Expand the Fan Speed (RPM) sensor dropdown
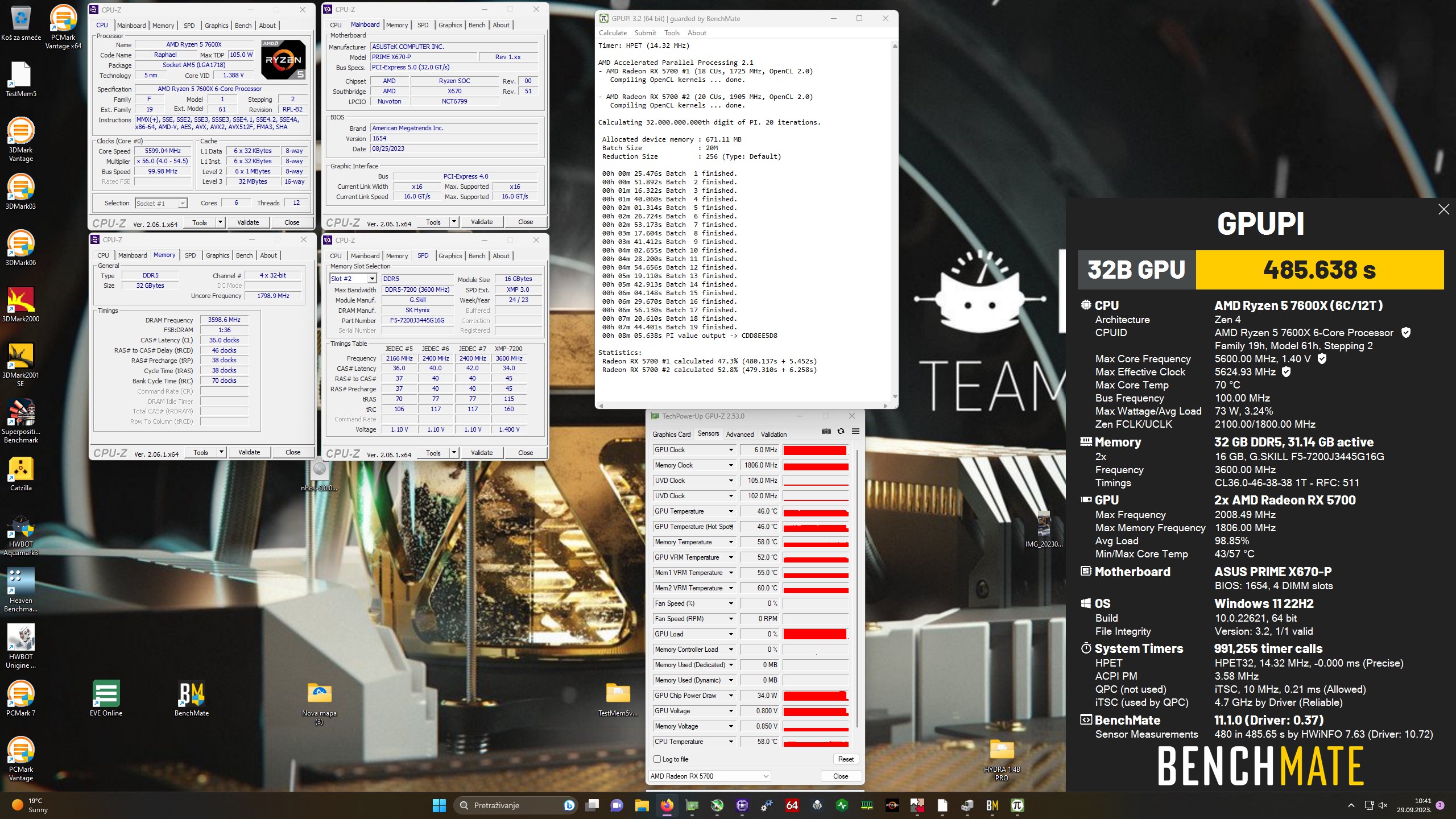The height and width of the screenshot is (819, 1456). point(731,619)
